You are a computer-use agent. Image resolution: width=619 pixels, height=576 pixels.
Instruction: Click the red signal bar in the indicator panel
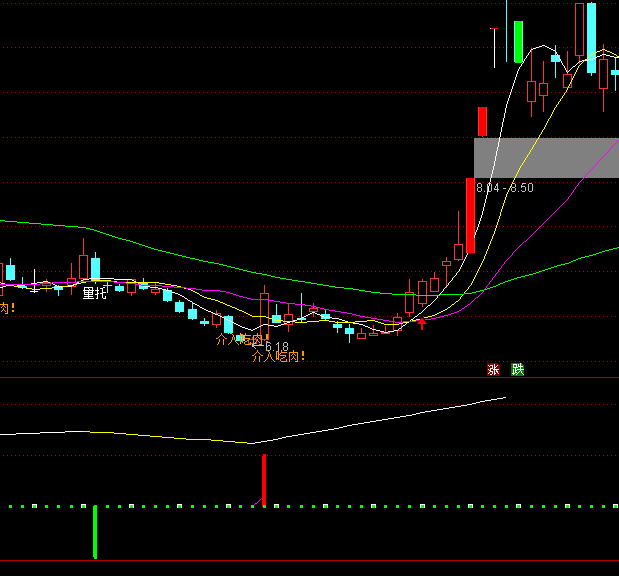[x=264, y=480]
